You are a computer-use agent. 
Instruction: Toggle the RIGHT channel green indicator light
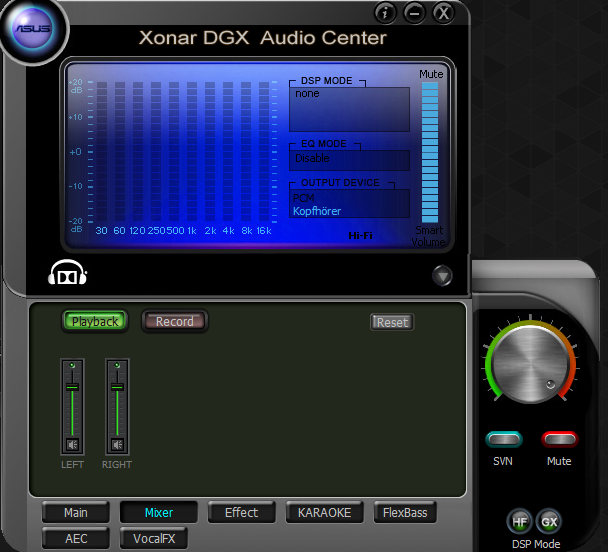[117, 365]
